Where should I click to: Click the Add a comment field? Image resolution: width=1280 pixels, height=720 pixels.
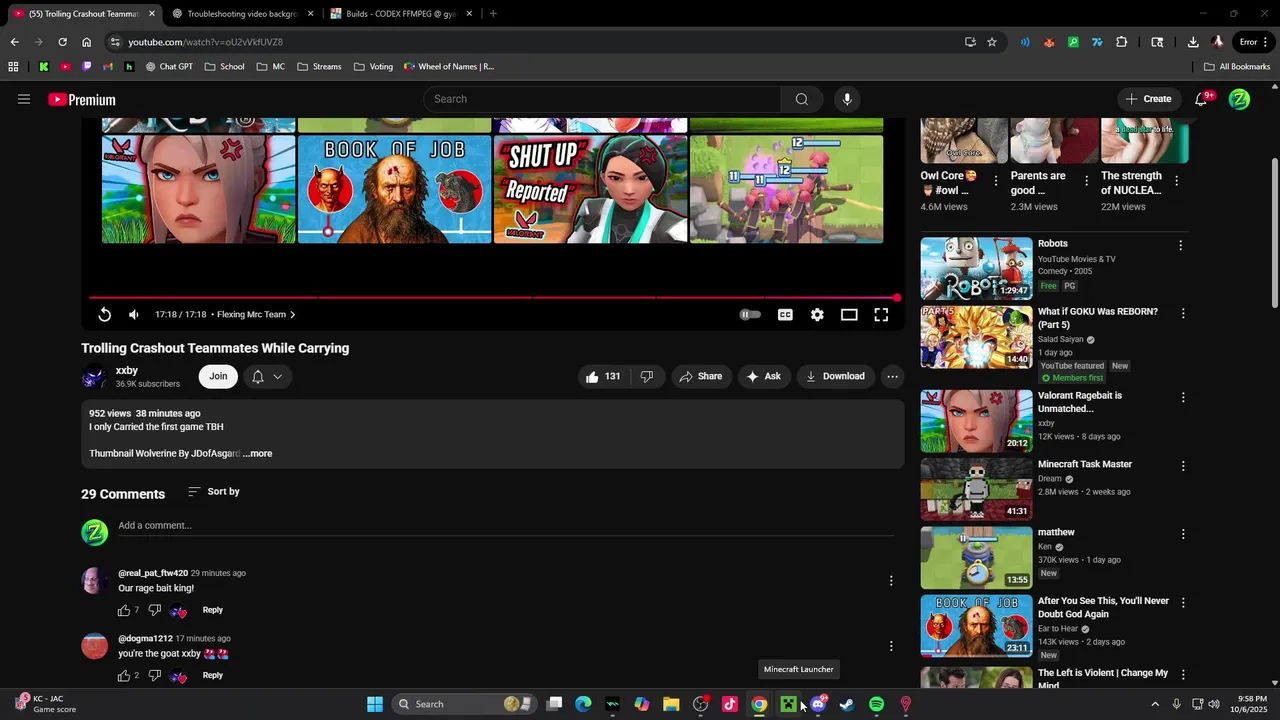tap(505, 525)
